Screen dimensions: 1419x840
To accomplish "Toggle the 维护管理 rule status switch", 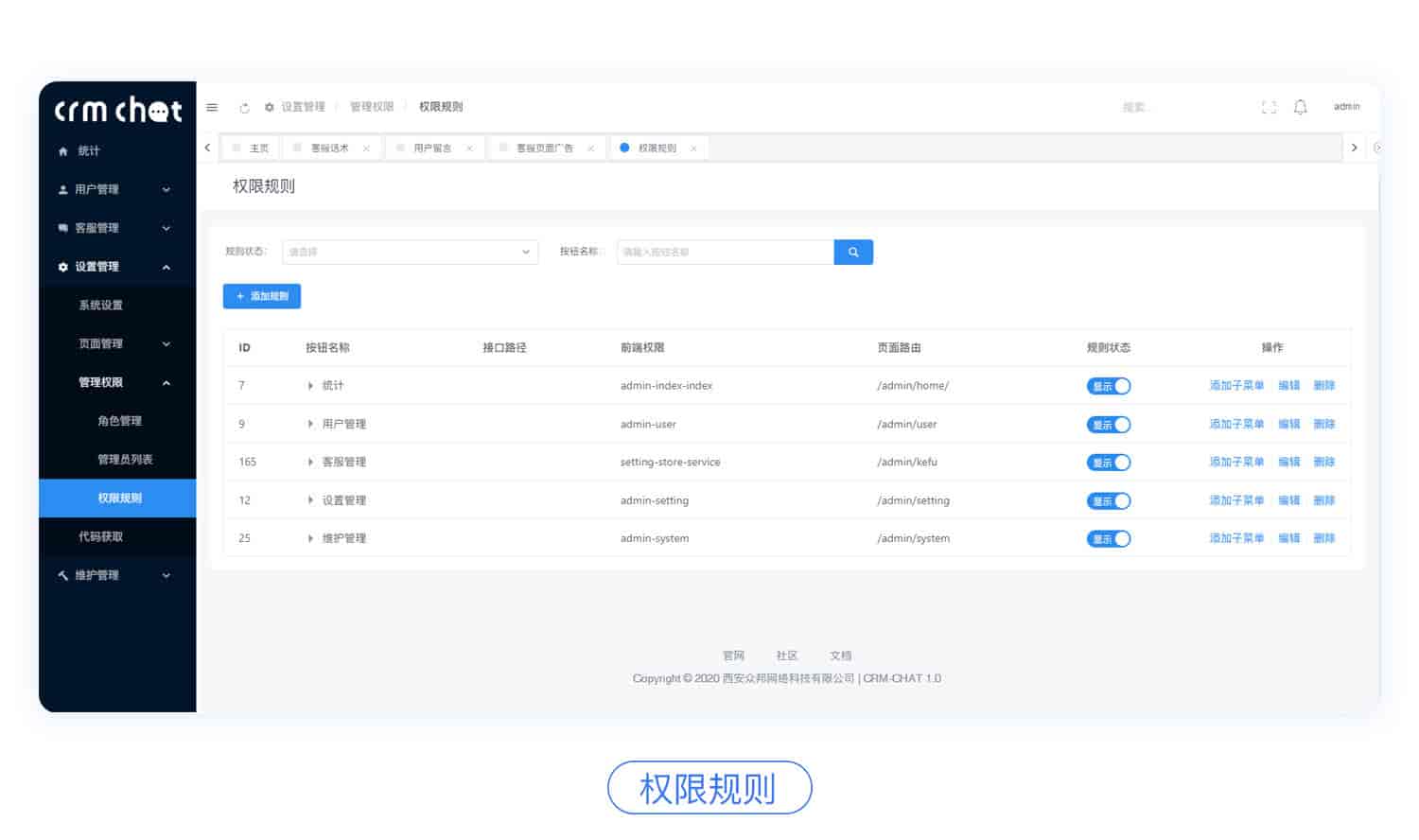I will (1108, 539).
